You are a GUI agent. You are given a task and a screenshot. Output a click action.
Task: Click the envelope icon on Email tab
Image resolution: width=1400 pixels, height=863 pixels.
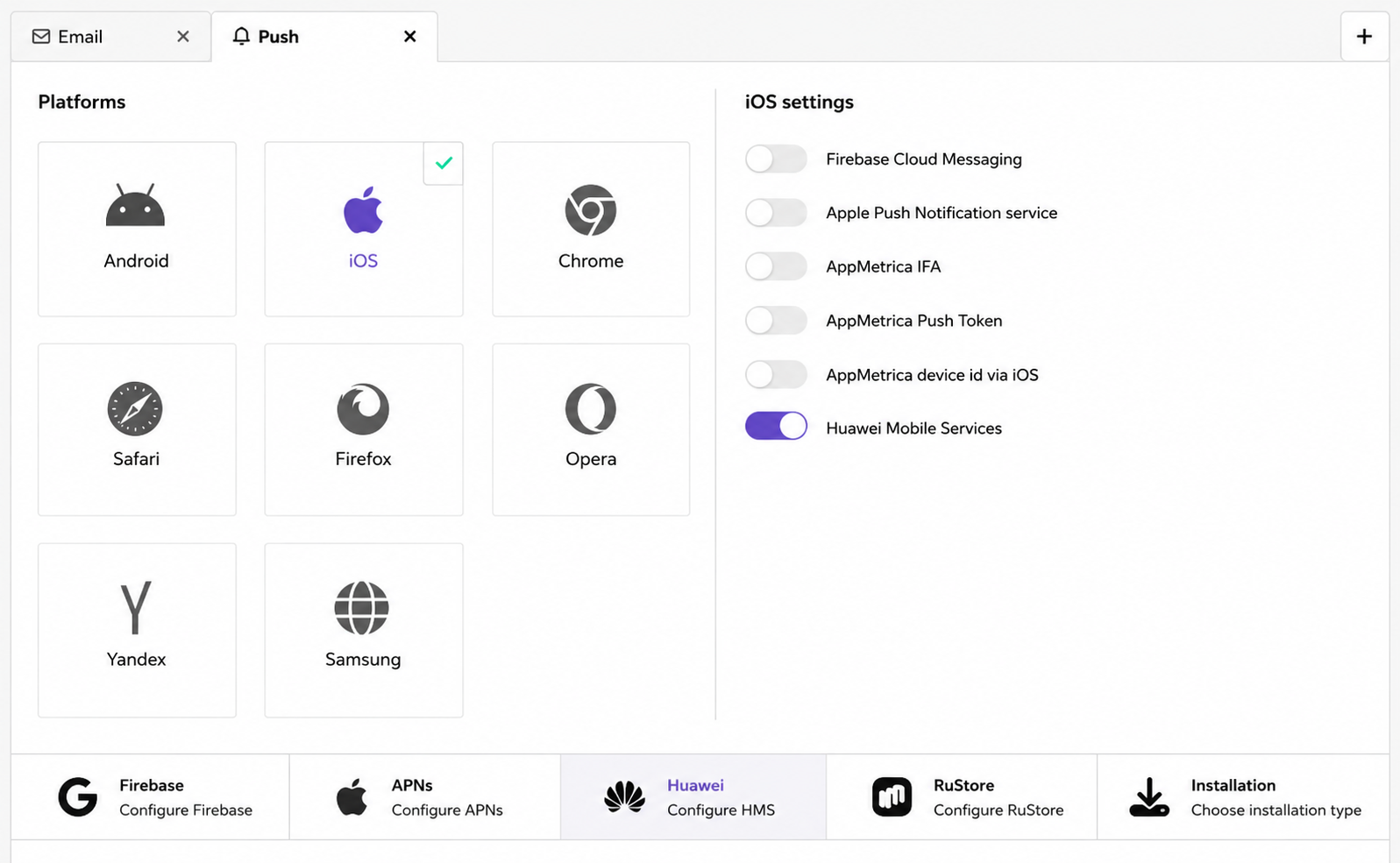(x=41, y=36)
